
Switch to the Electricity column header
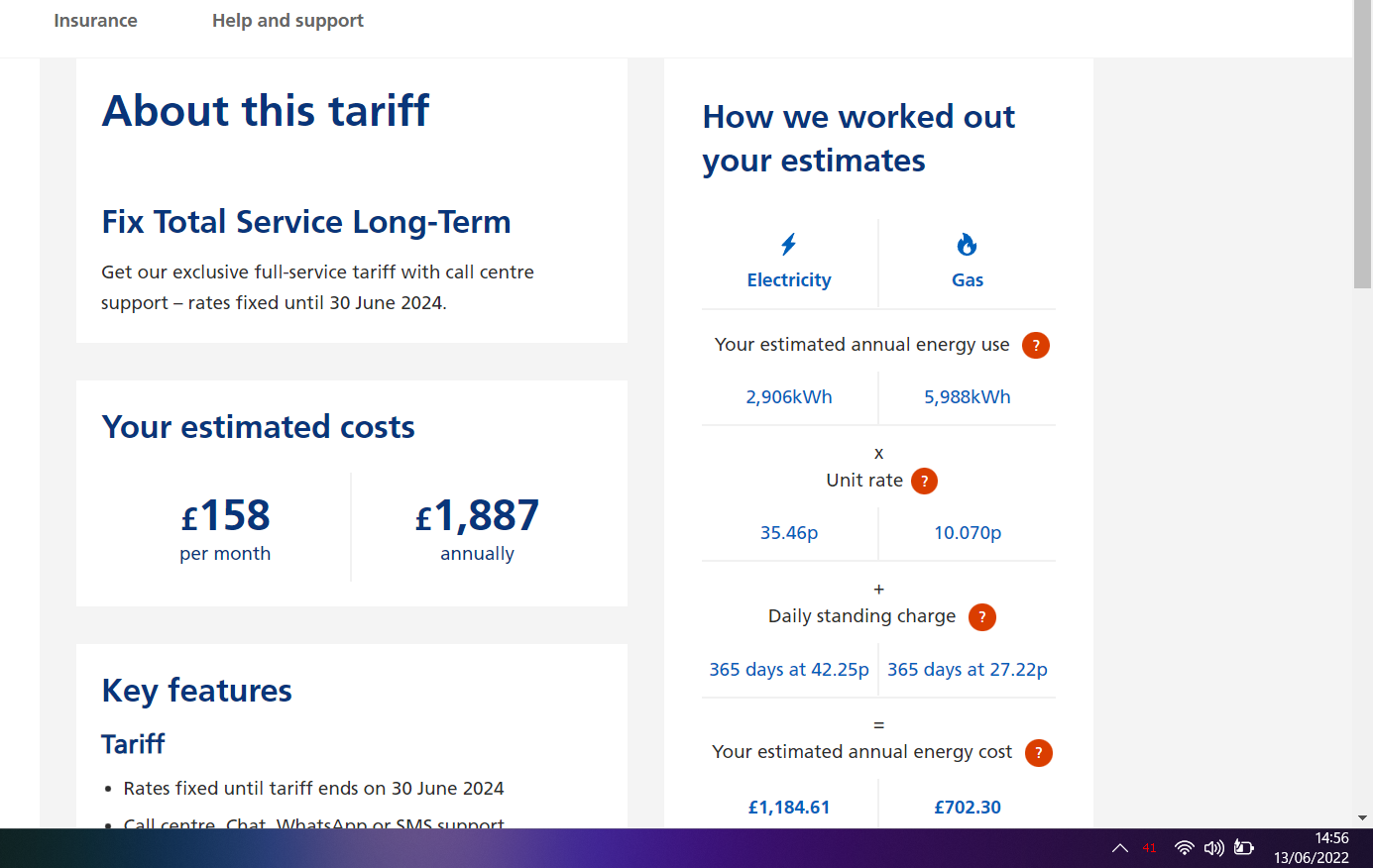point(789,279)
